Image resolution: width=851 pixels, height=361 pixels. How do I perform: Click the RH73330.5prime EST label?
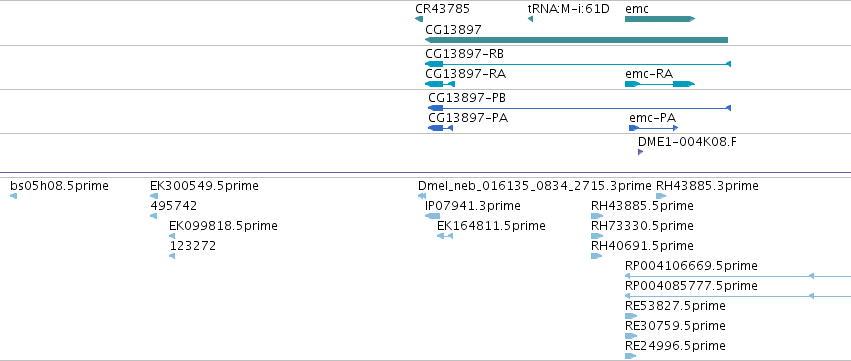pyautogui.click(x=643, y=226)
